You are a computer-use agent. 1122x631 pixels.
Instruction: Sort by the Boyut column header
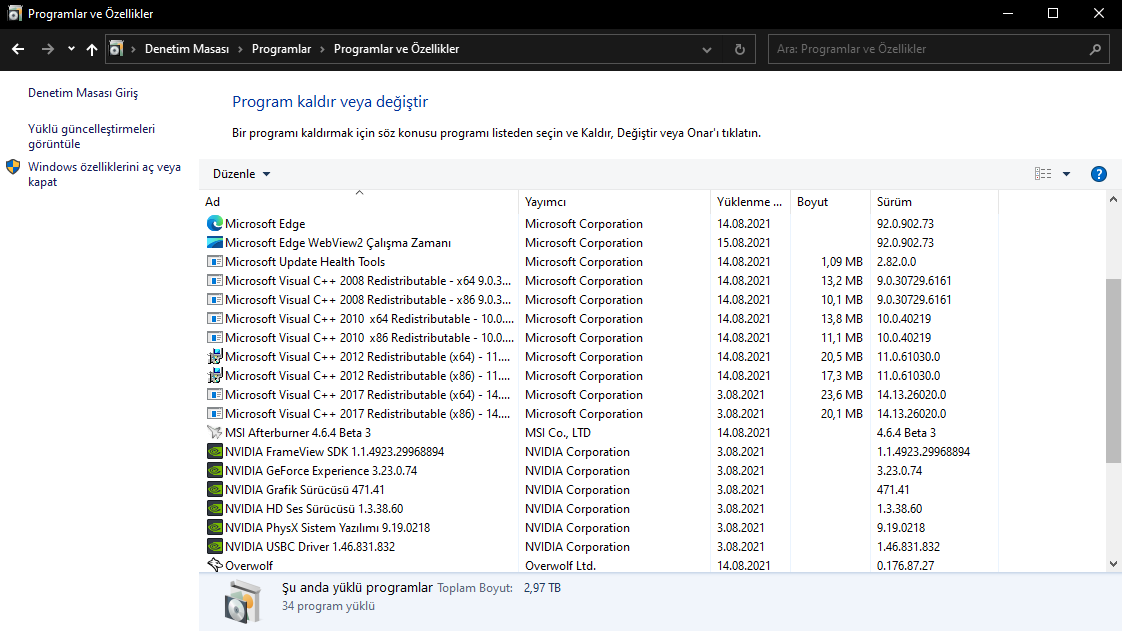(x=812, y=202)
